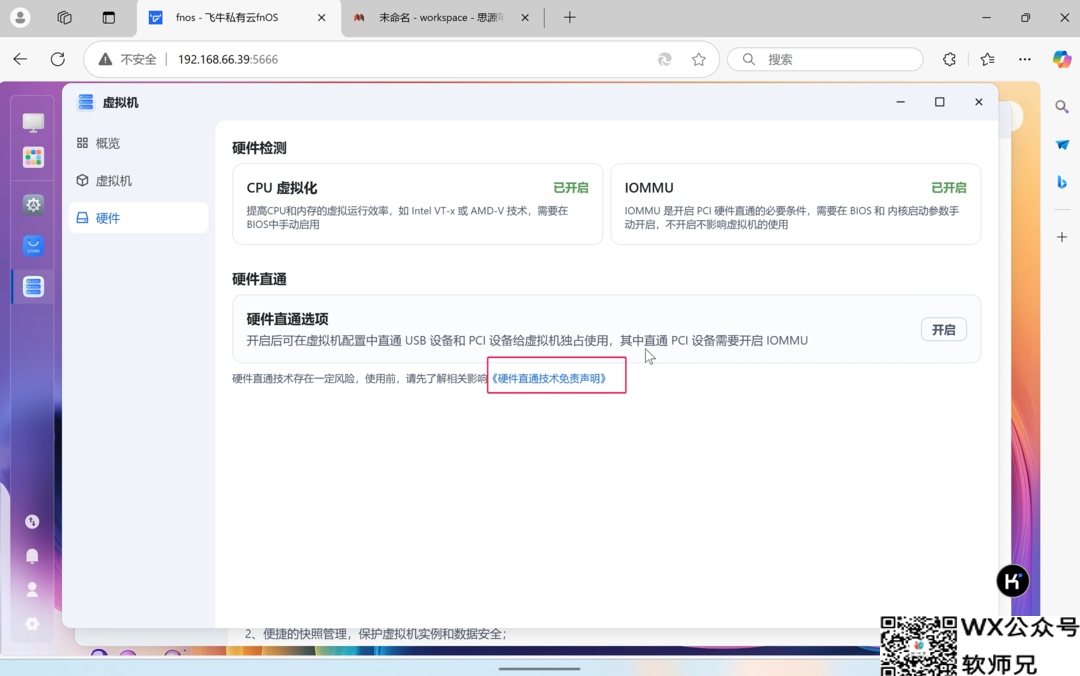
Task: Select 虚拟机 in the left sidebar
Action: pos(138,181)
